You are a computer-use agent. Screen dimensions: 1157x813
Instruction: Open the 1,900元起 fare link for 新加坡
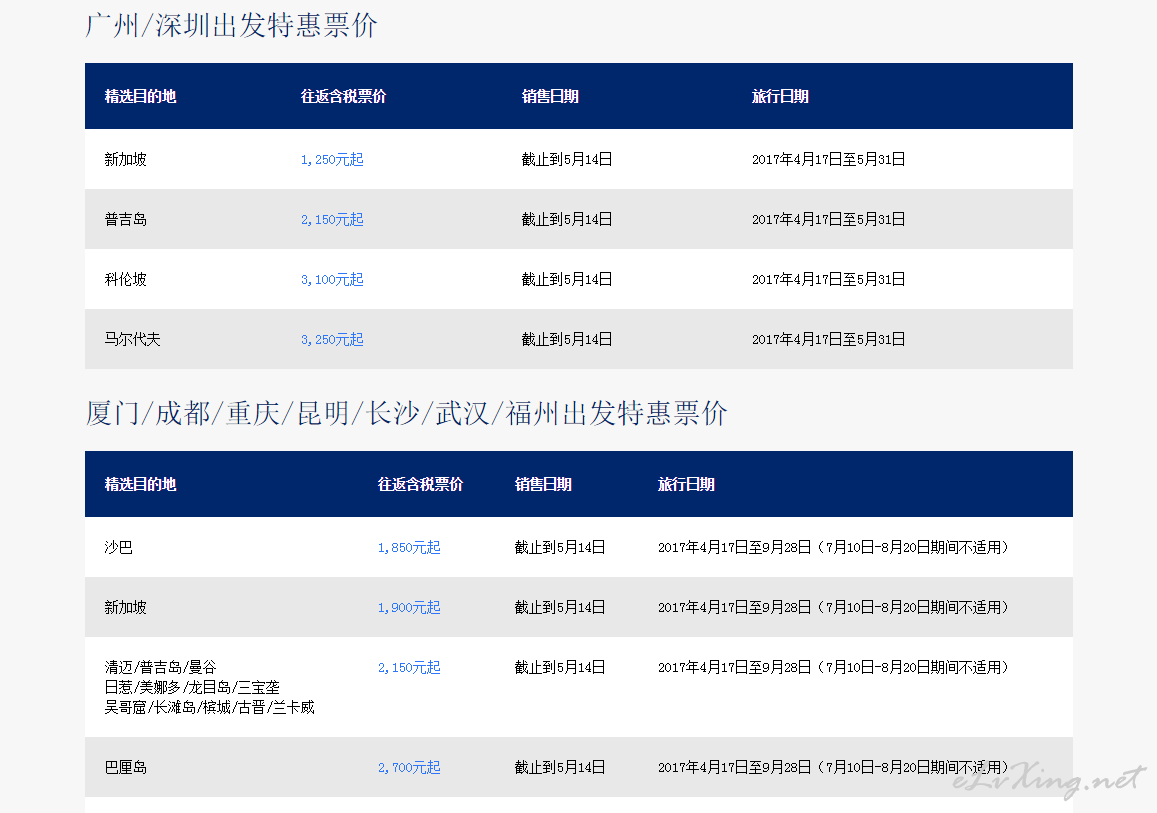[409, 607]
